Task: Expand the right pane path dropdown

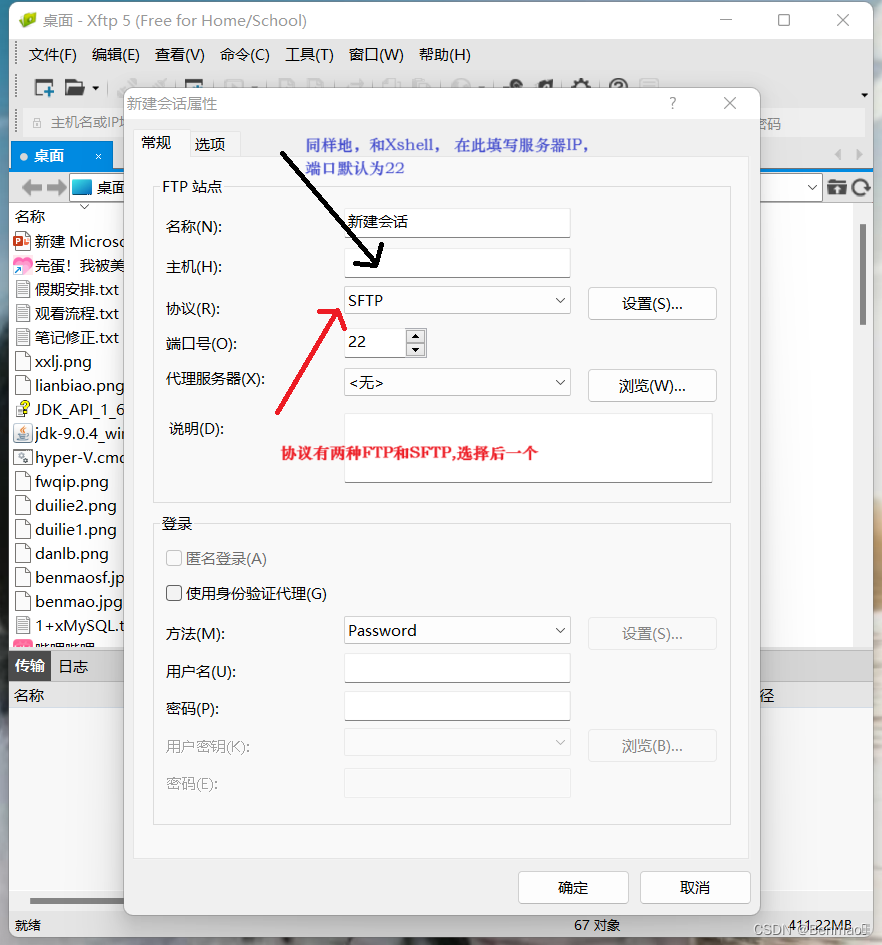Action: click(x=812, y=187)
